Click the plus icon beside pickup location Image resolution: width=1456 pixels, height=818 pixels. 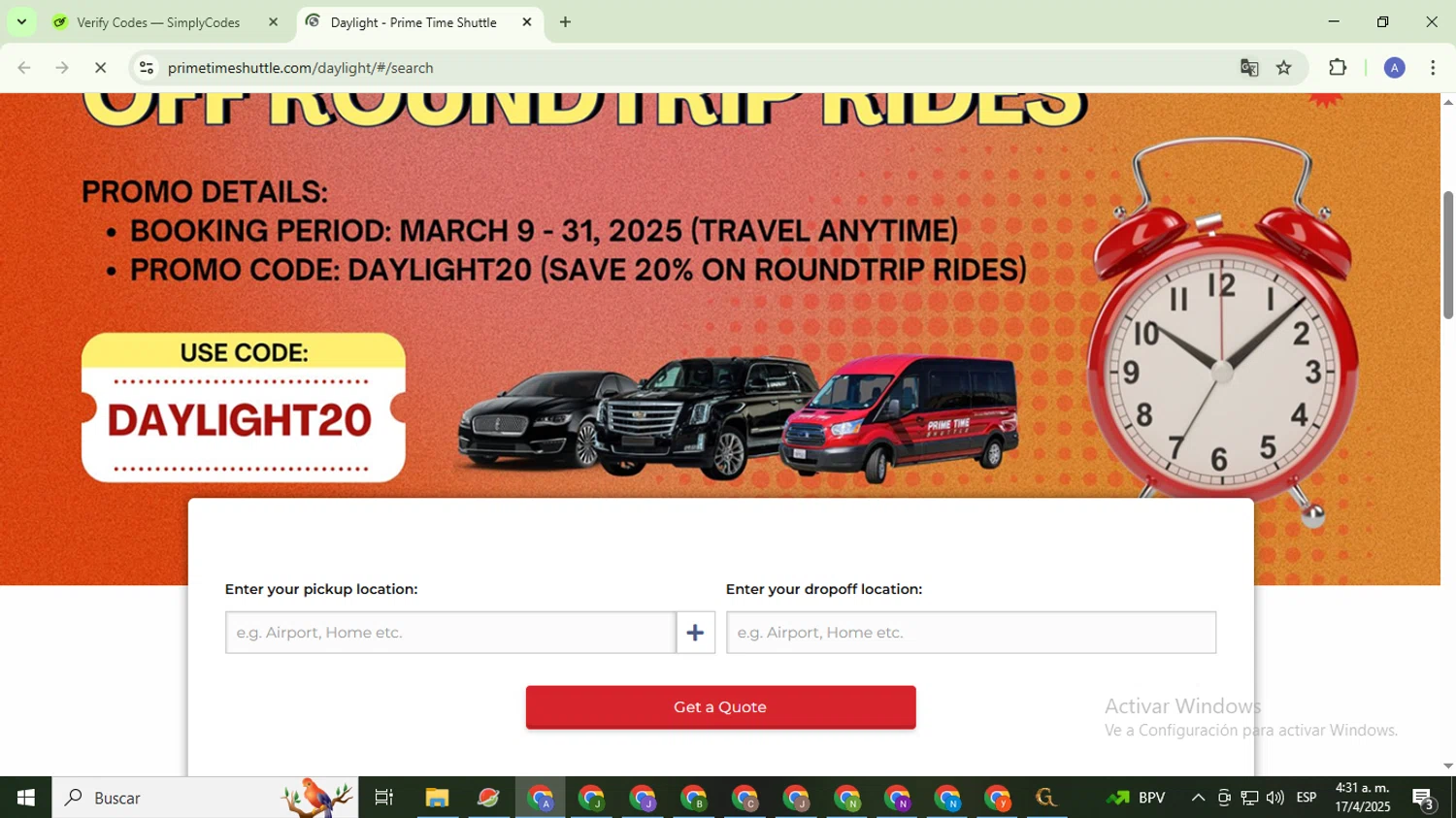695,633
